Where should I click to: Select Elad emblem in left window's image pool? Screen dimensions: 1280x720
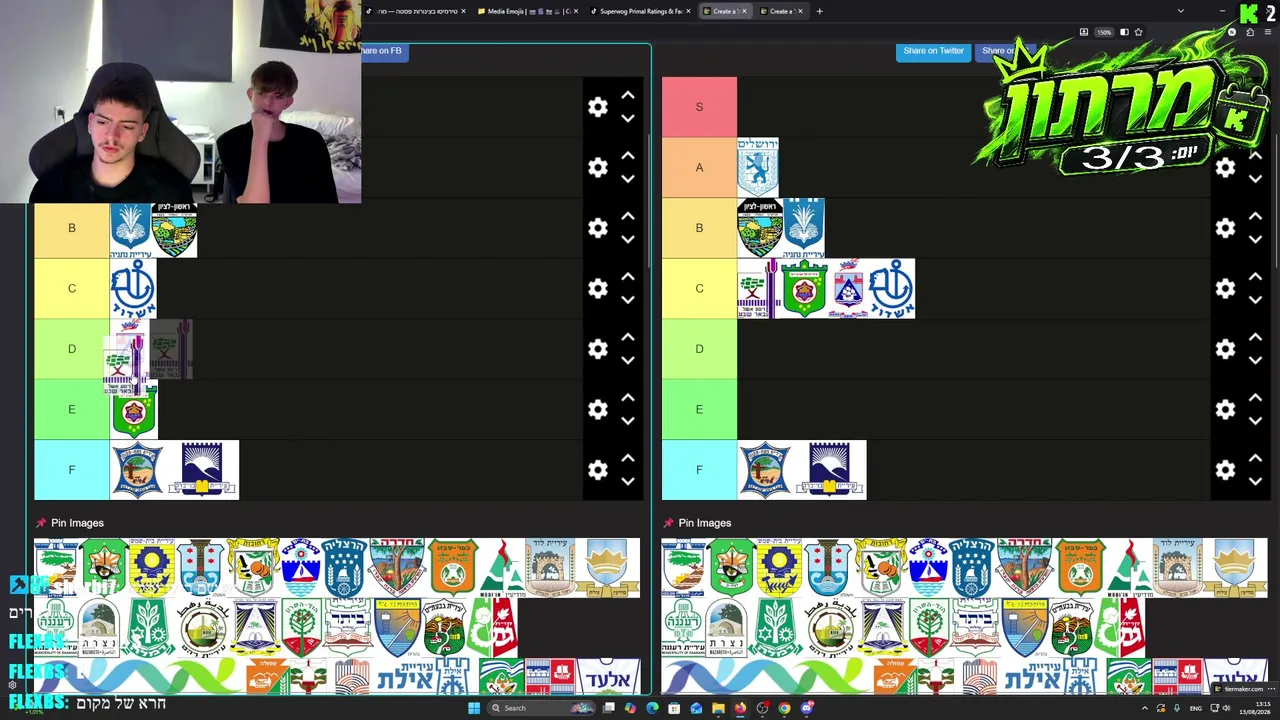[609, 677]
